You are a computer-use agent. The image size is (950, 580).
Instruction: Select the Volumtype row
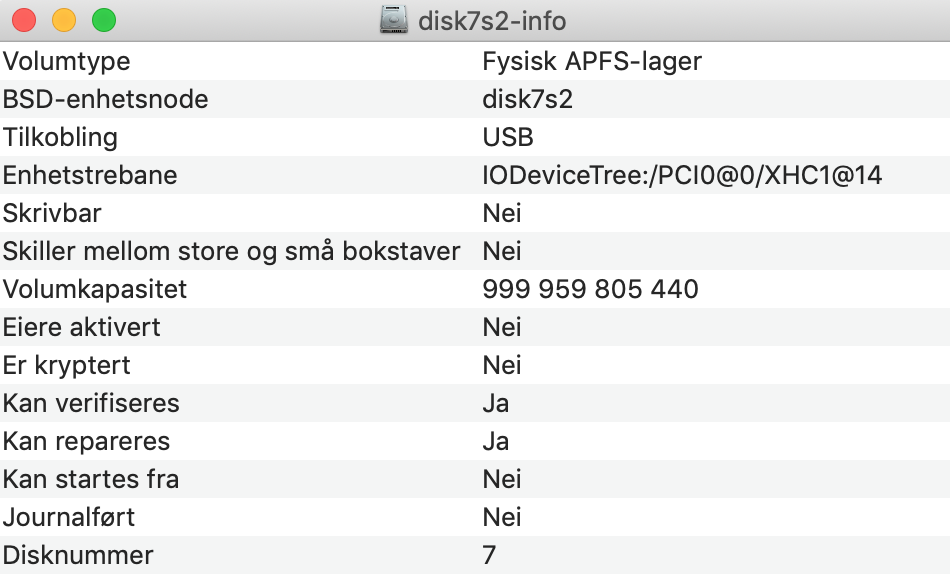(475, 61)
